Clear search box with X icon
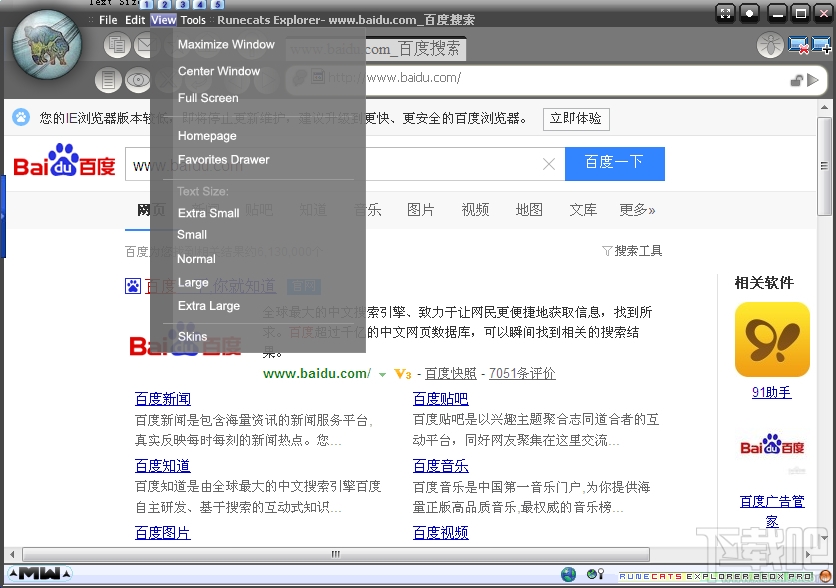 (x=549, y=164)
